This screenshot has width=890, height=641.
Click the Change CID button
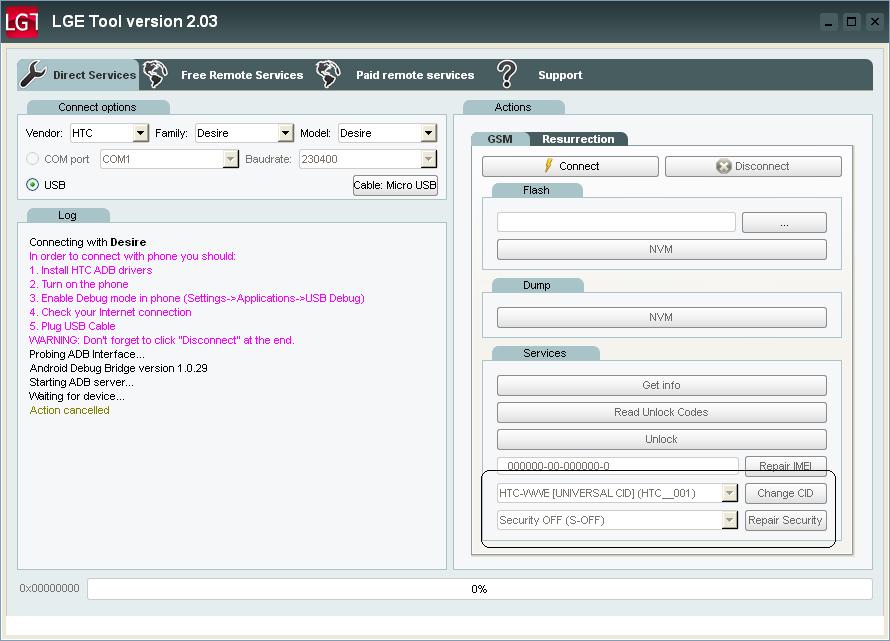pyautogui.click(x=786, y=493)
